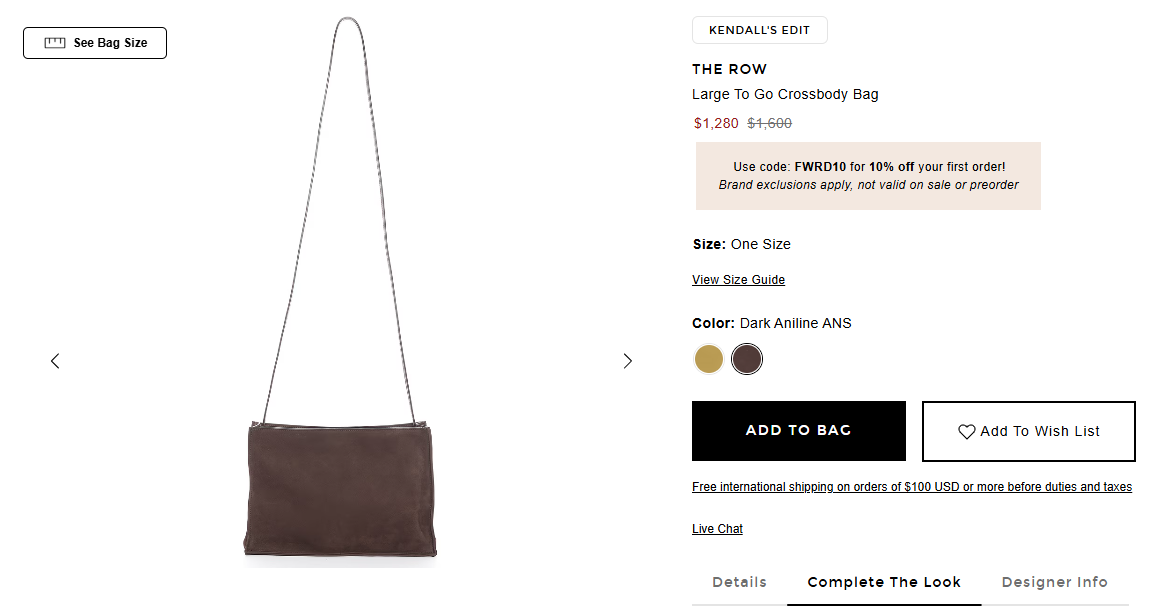Open The Row brand page

(x=729, y=69)
